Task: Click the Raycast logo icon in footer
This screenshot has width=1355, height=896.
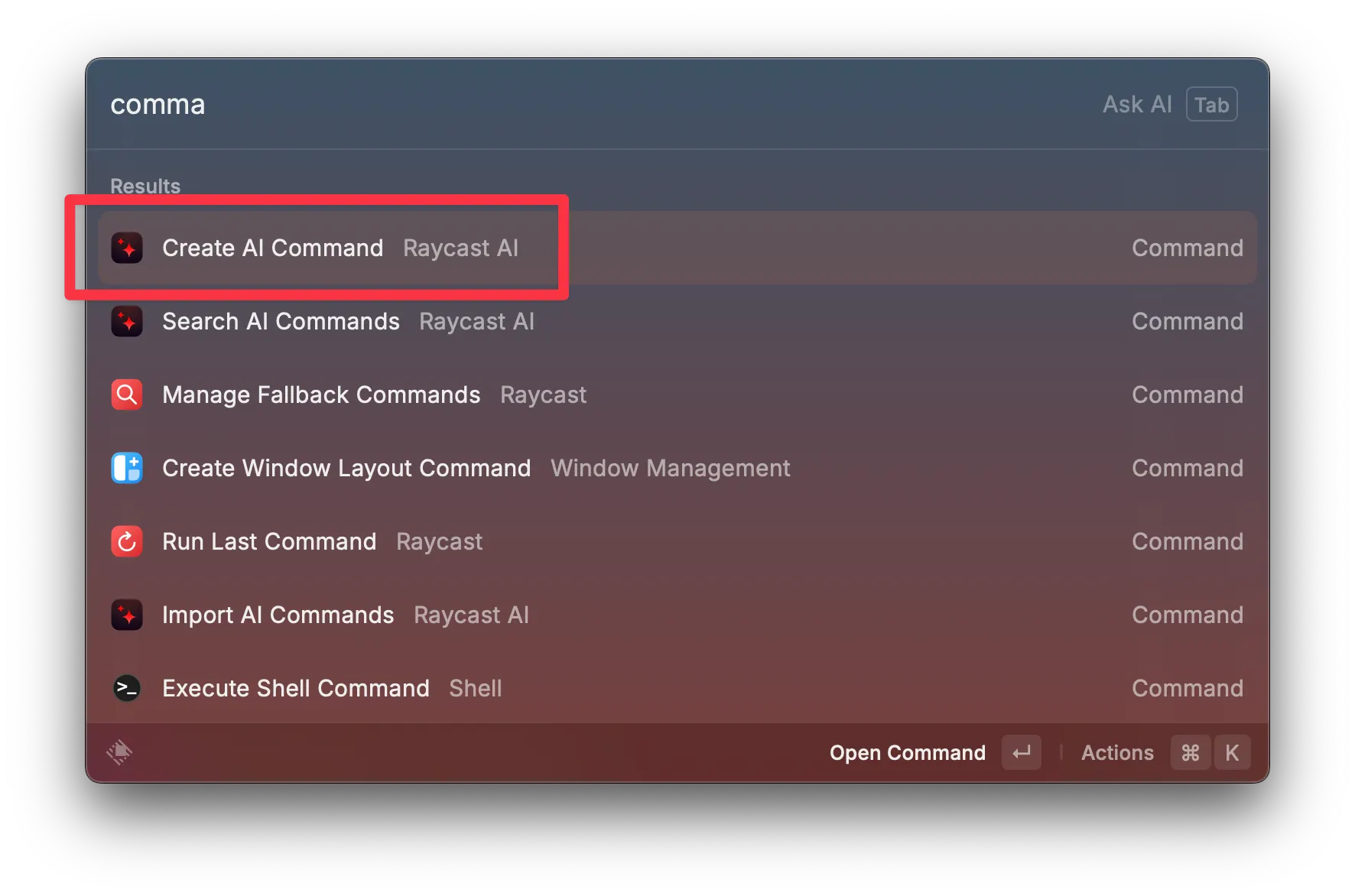Action: pyautogui.click(x=119, y=752)
